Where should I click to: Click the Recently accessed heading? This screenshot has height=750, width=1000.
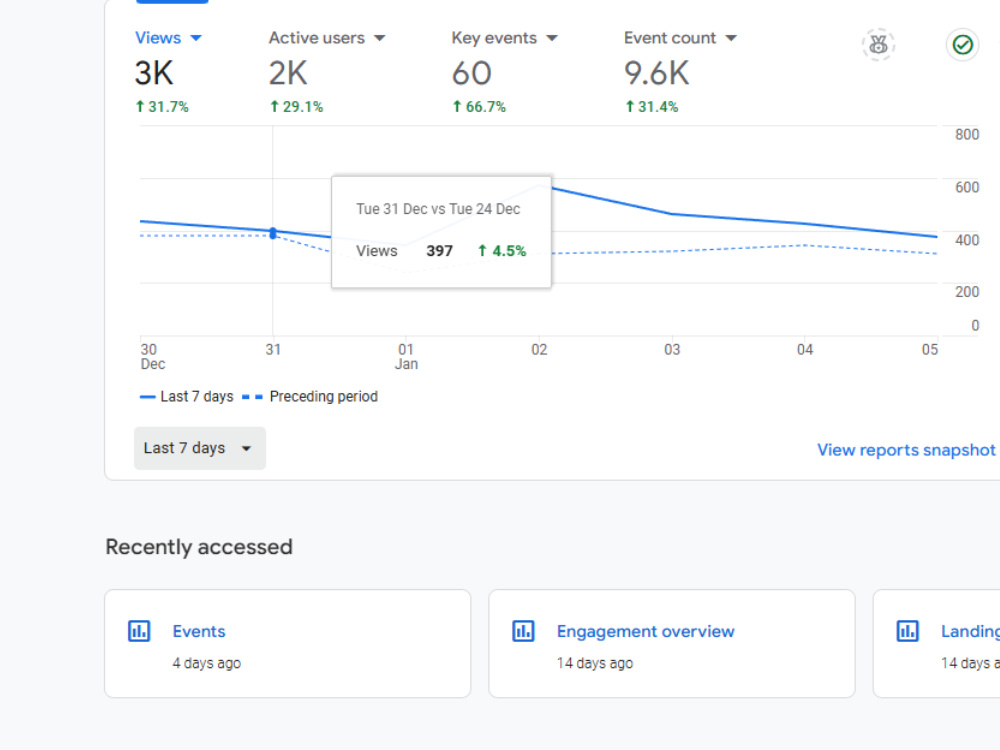tap(199, 547)
